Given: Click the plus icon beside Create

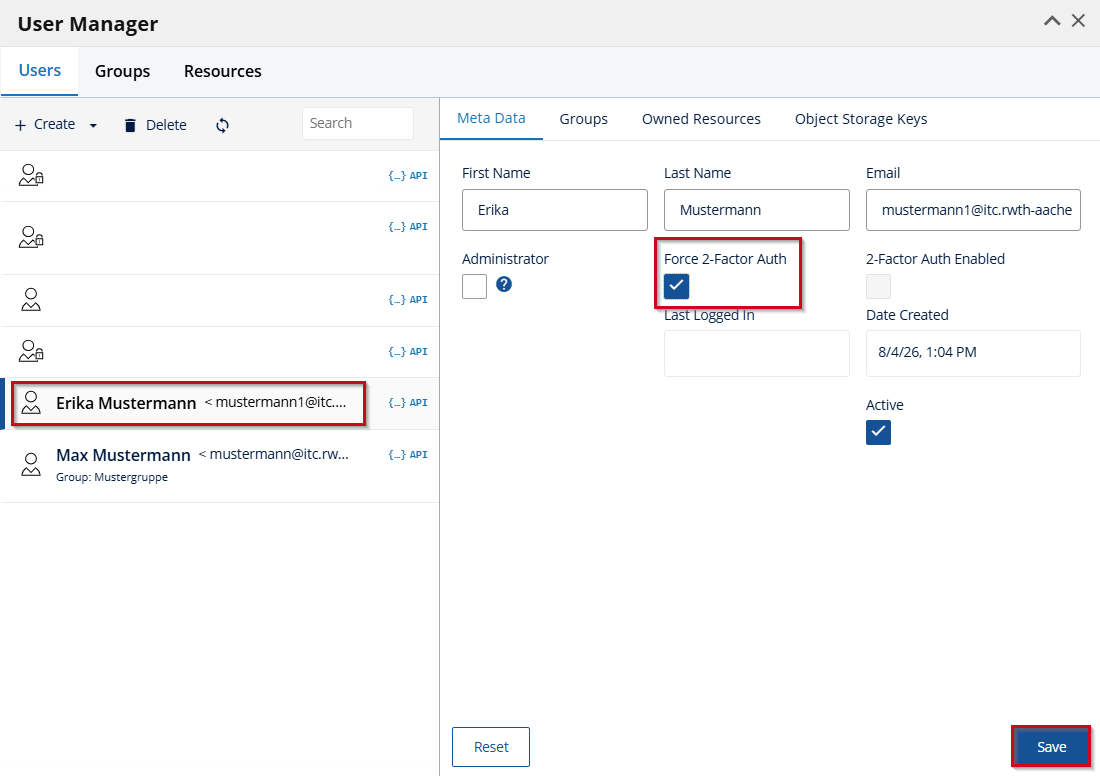Looking at the screenshot, I should click(20, 125).
